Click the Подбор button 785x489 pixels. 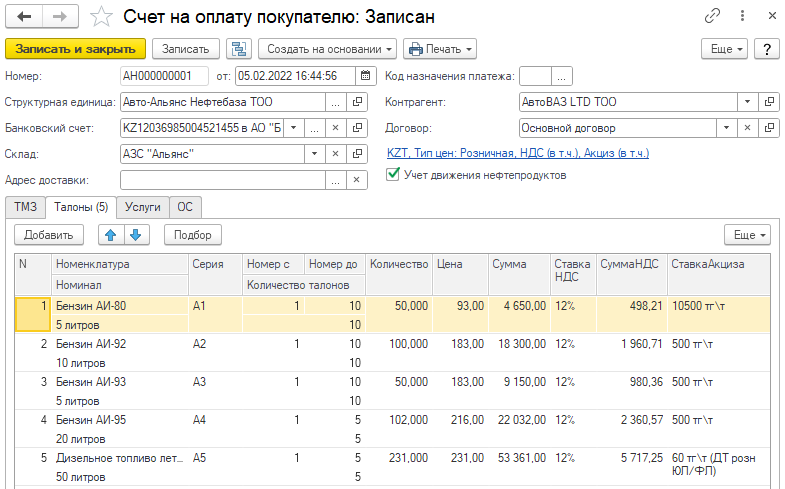[x=192, y=235]
